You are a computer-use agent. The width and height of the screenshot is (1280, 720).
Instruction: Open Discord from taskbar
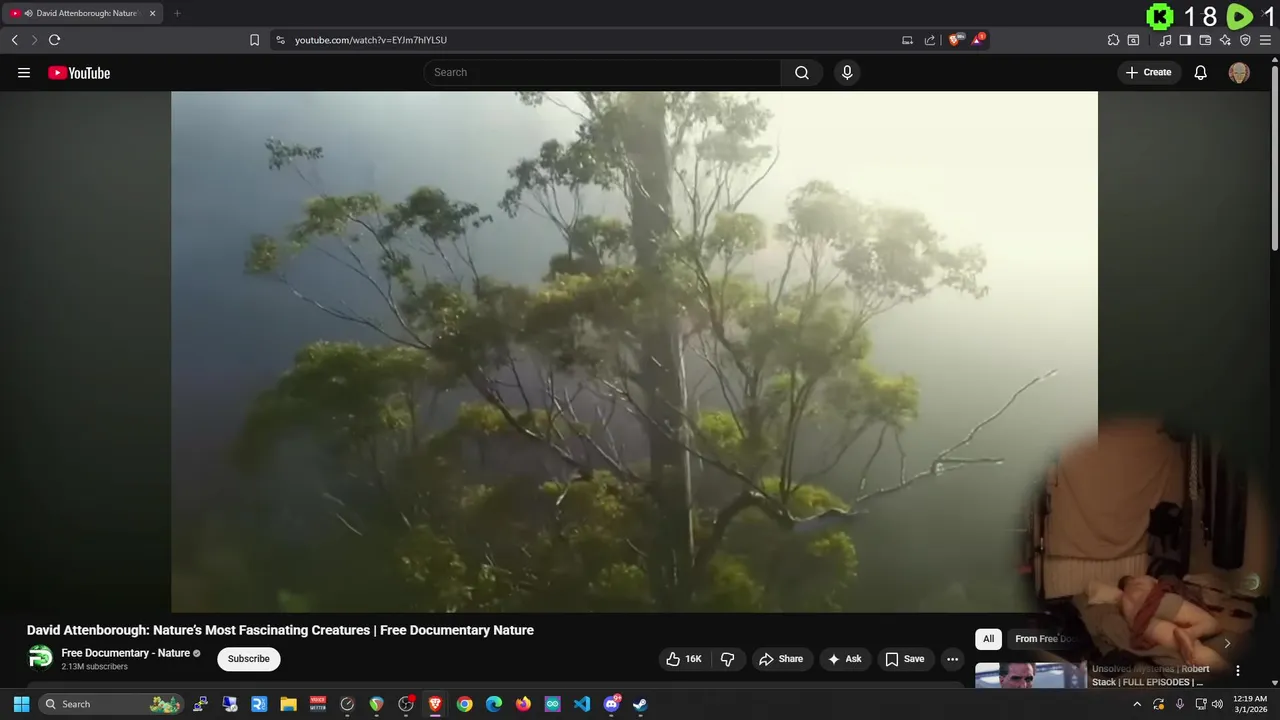[611, 704]
